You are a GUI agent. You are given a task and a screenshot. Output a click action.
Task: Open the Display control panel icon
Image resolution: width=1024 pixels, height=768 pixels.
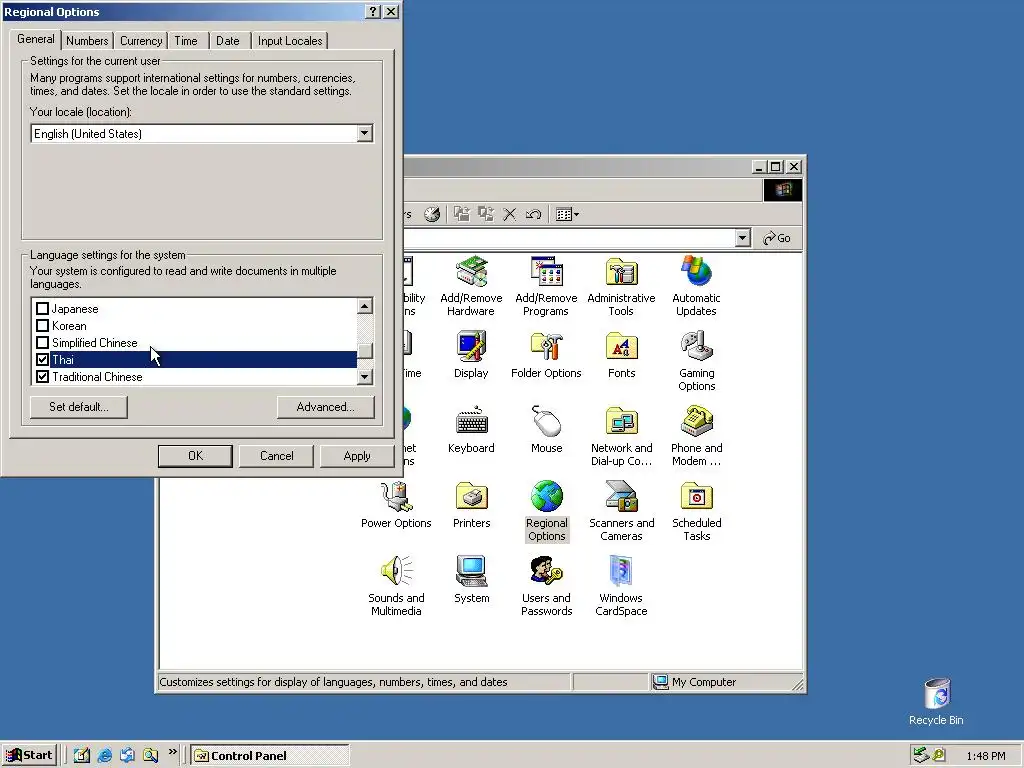click(x=471, y=355)
